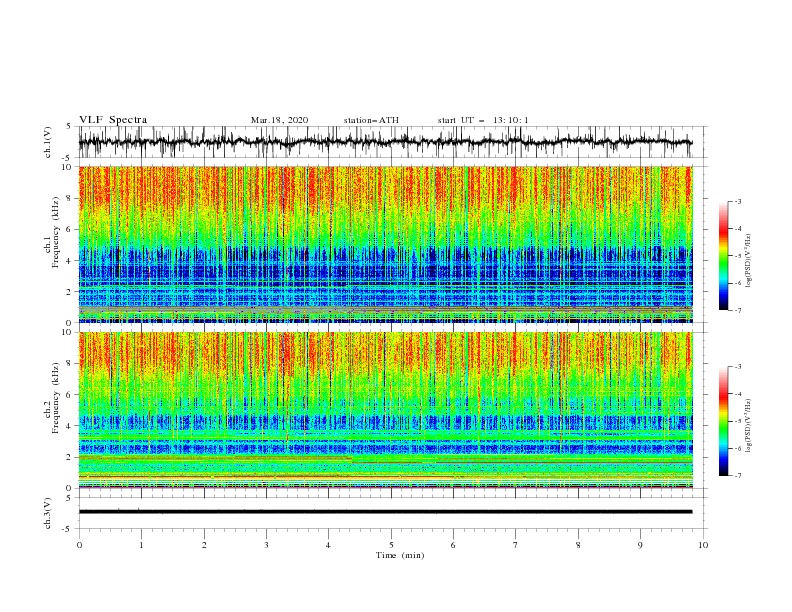Click the "-3" label on ch.1 color bar
The width and height of the screenshot is (792, 612).
coord(737,201)
